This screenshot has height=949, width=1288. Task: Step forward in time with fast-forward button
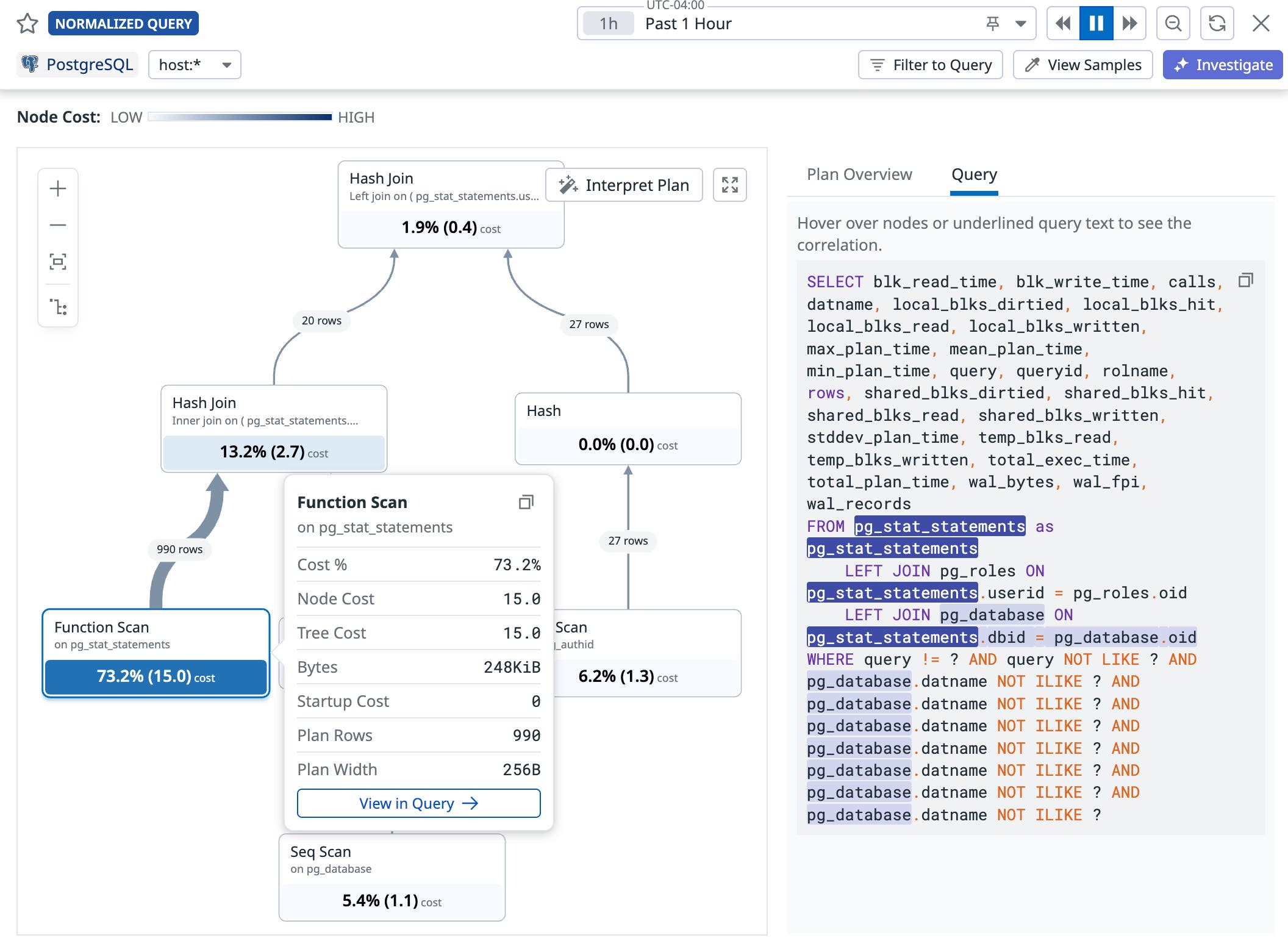pos(1129,24)
